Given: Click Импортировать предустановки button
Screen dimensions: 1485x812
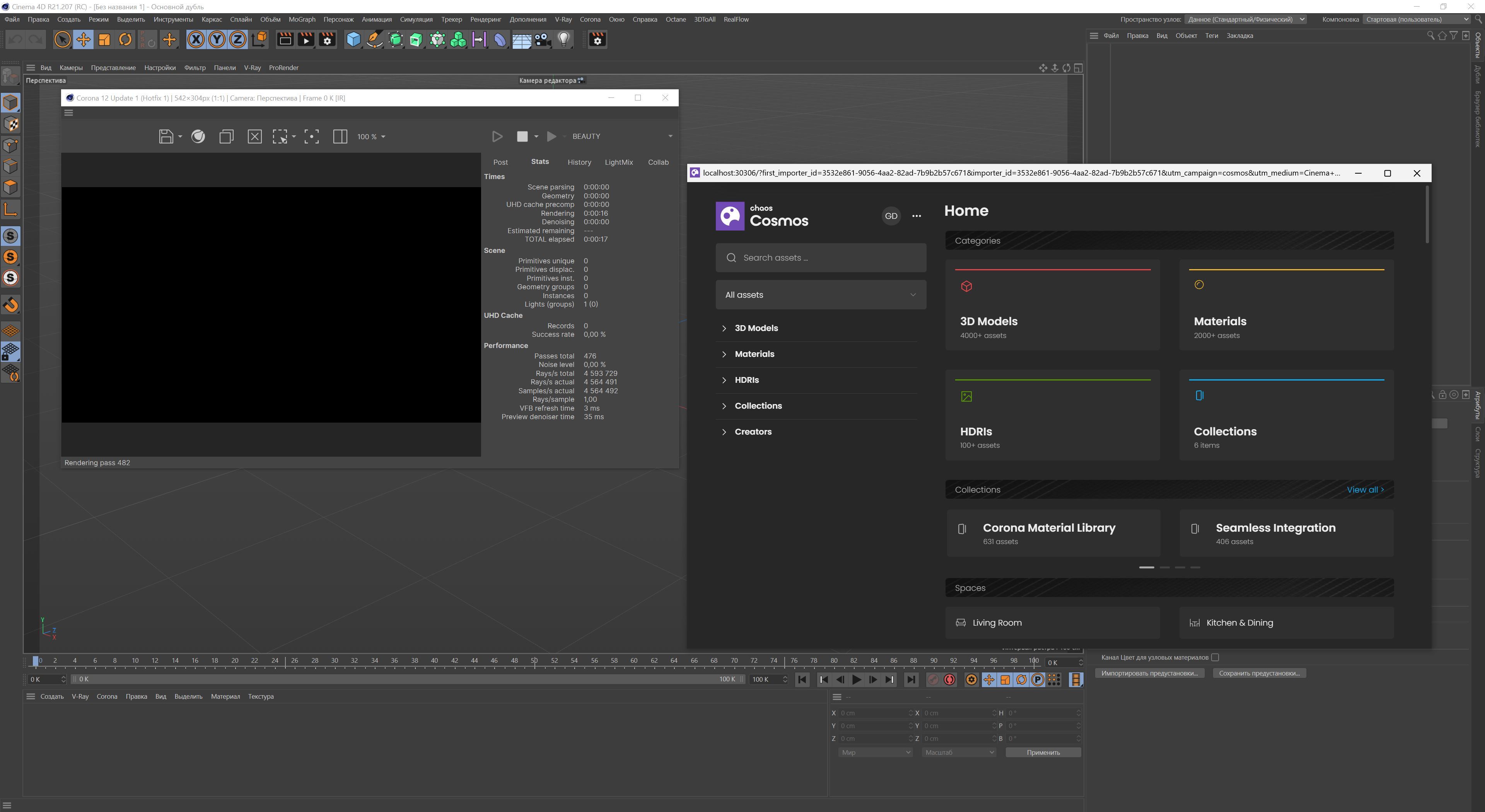Looking at the screenshot, I should click(1149, 674).
